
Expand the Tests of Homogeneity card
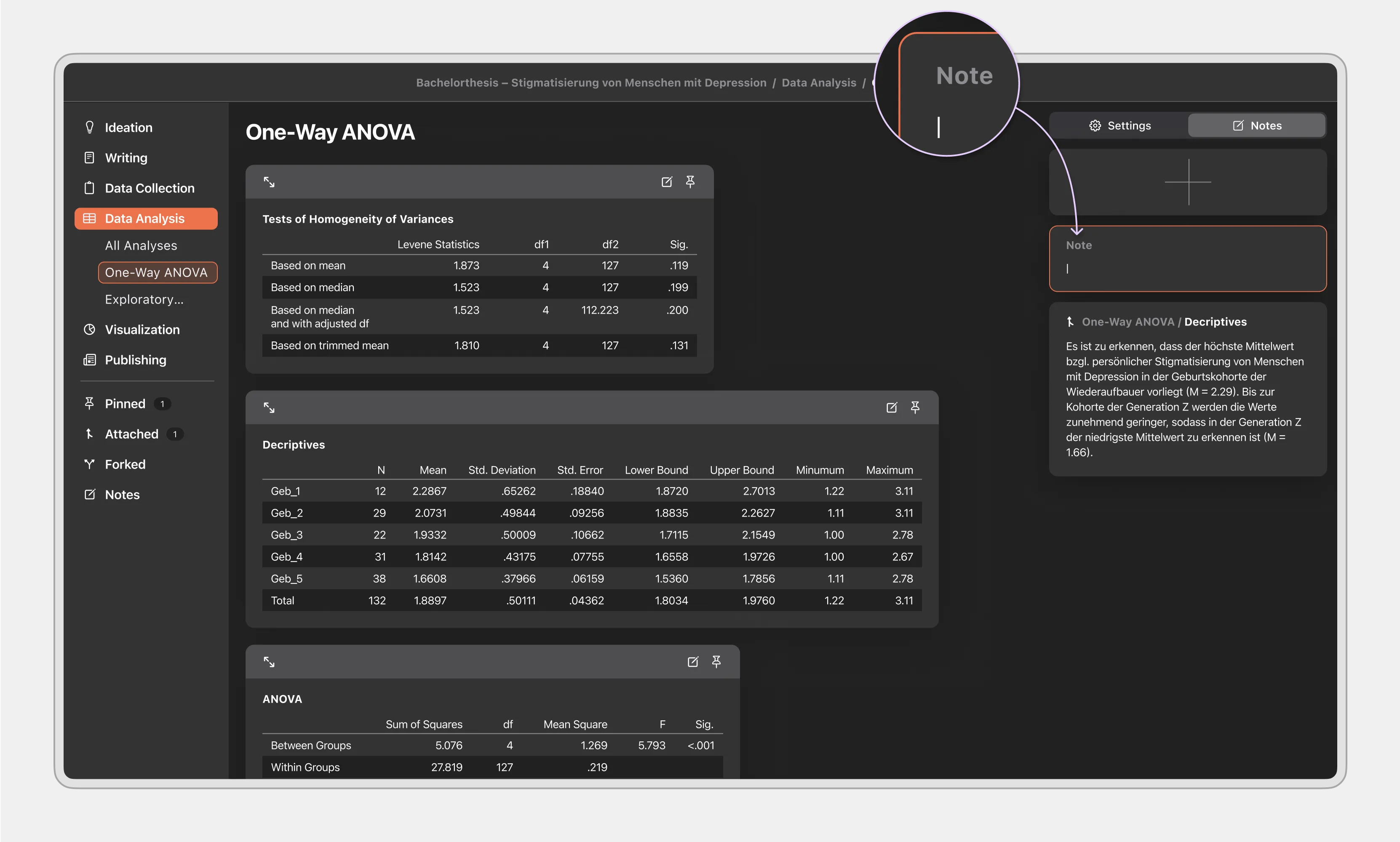pyautogui.click(x=269, y=182)
